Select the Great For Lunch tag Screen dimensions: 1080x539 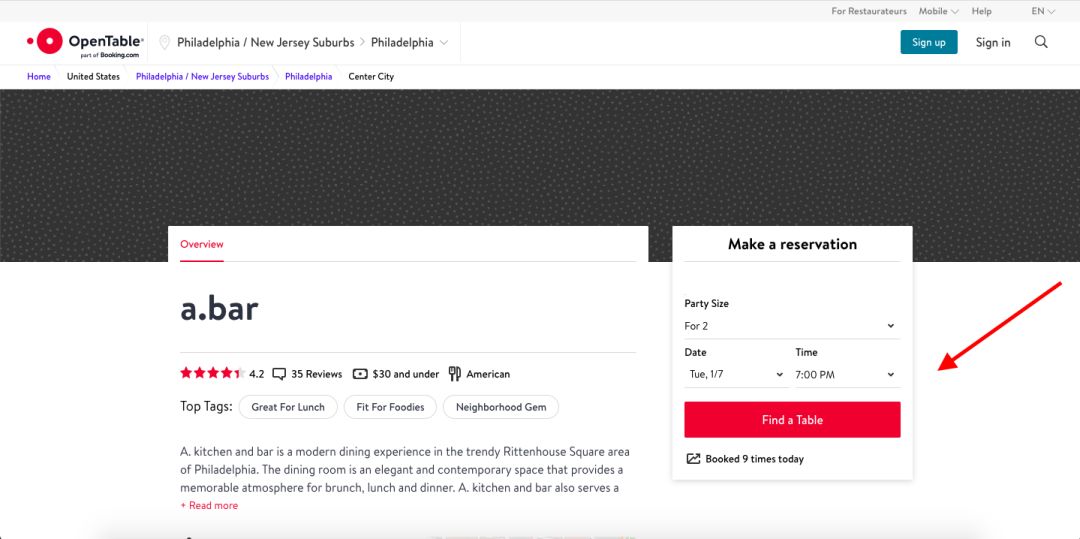pos(288,407)
